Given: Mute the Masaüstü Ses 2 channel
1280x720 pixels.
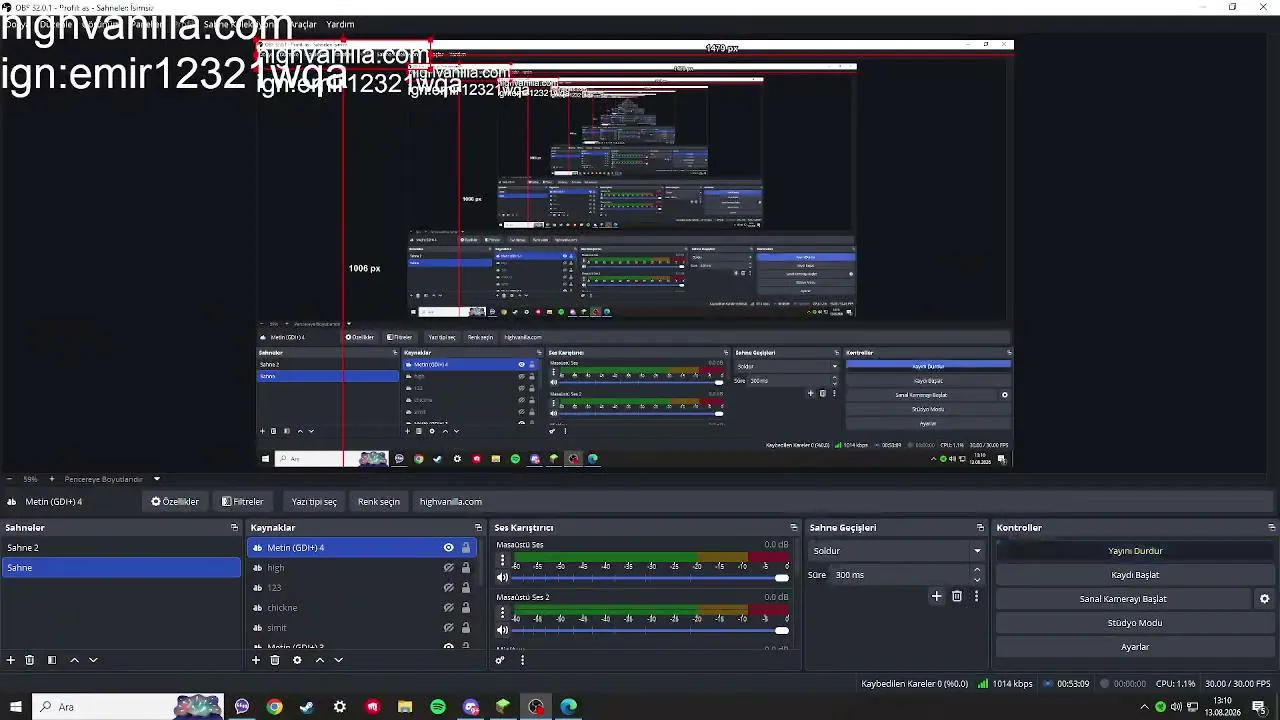Looking at the screenshot, I should point(502,630).
